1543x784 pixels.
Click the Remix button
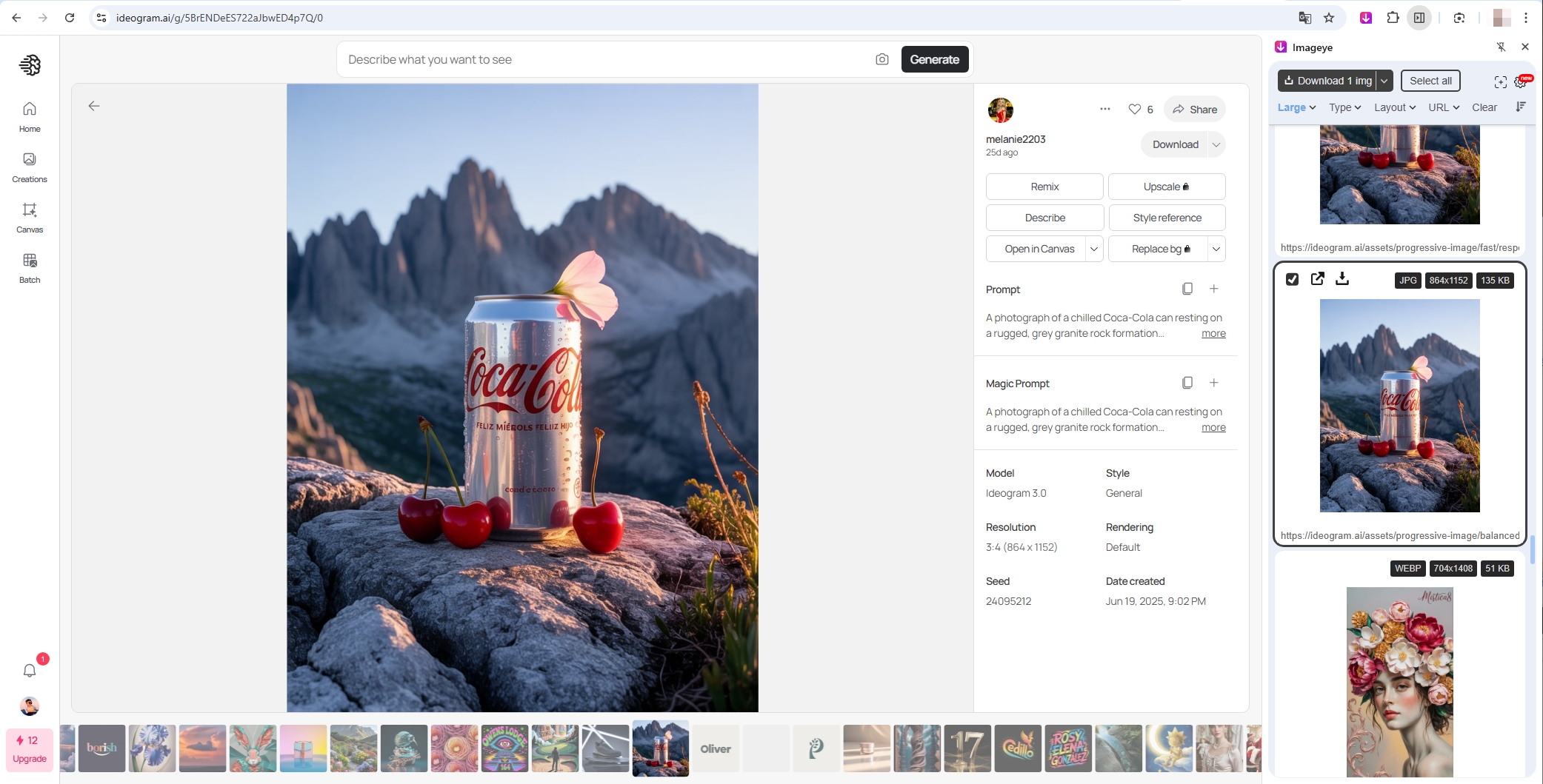[1044, 187]
